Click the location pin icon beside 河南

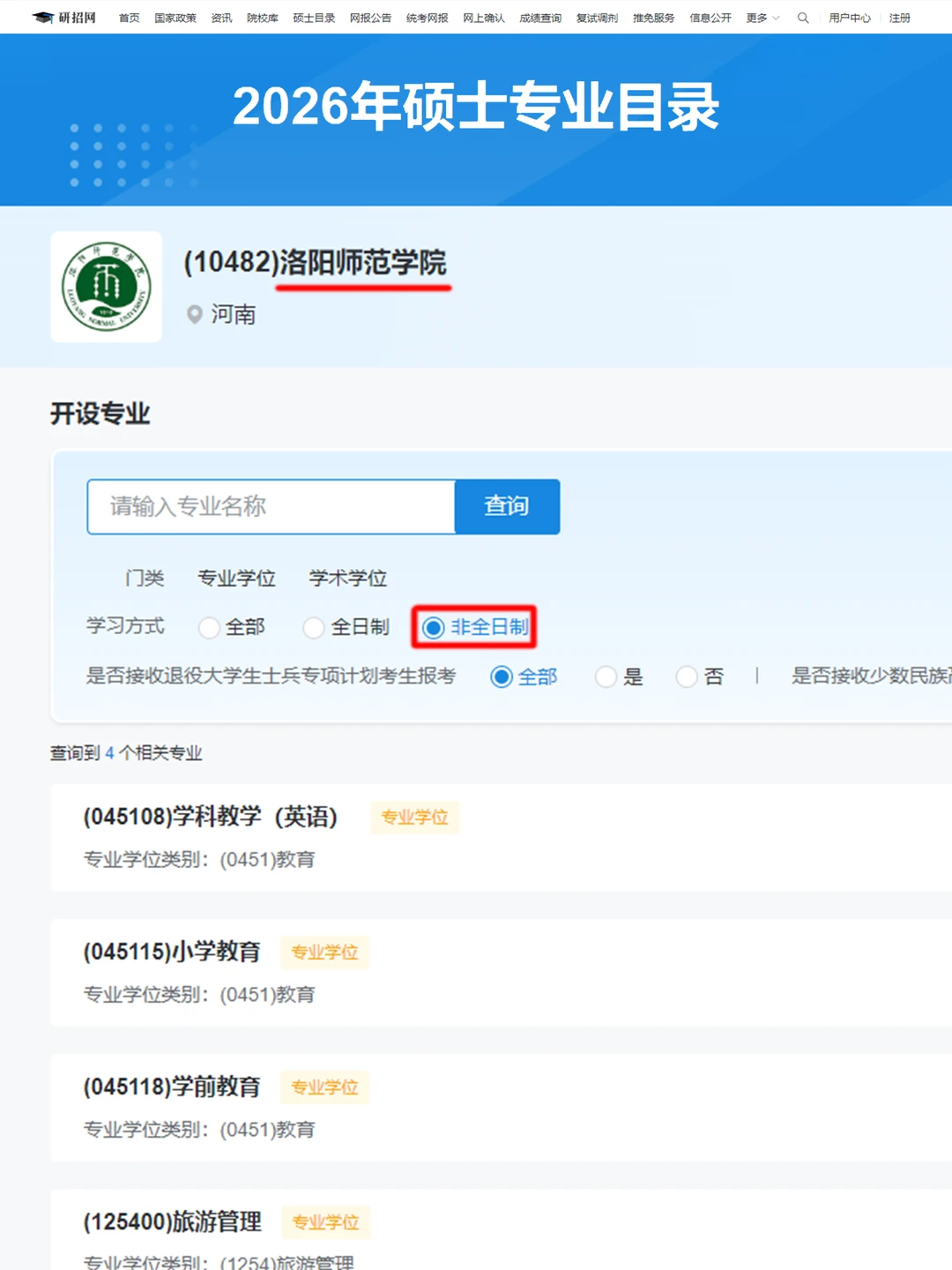(194, 315)
